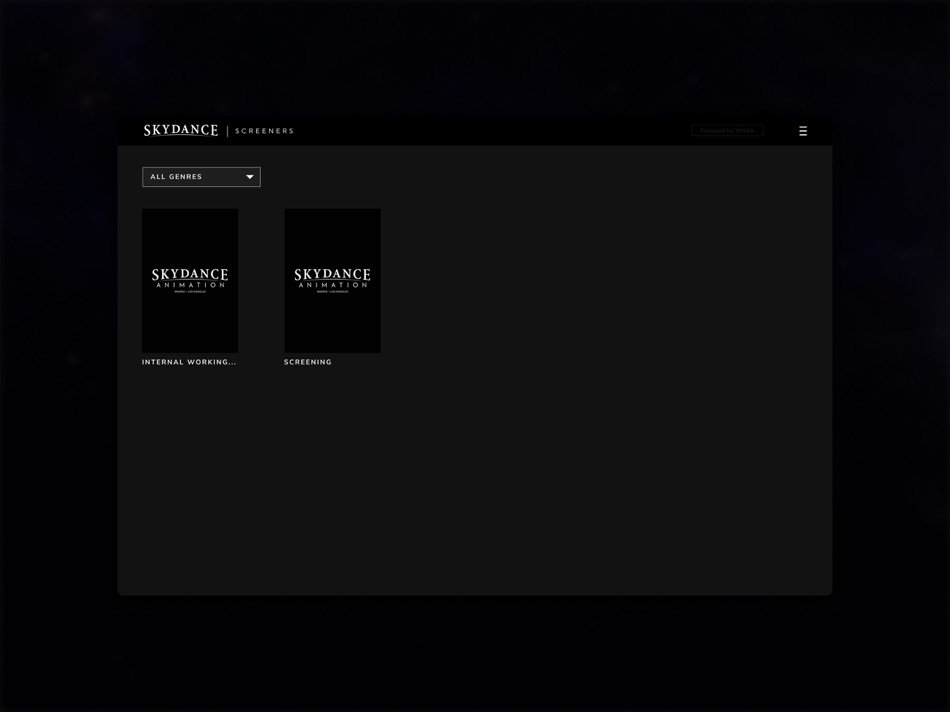Click the Skydance logo in header

(x=181, y=130)
